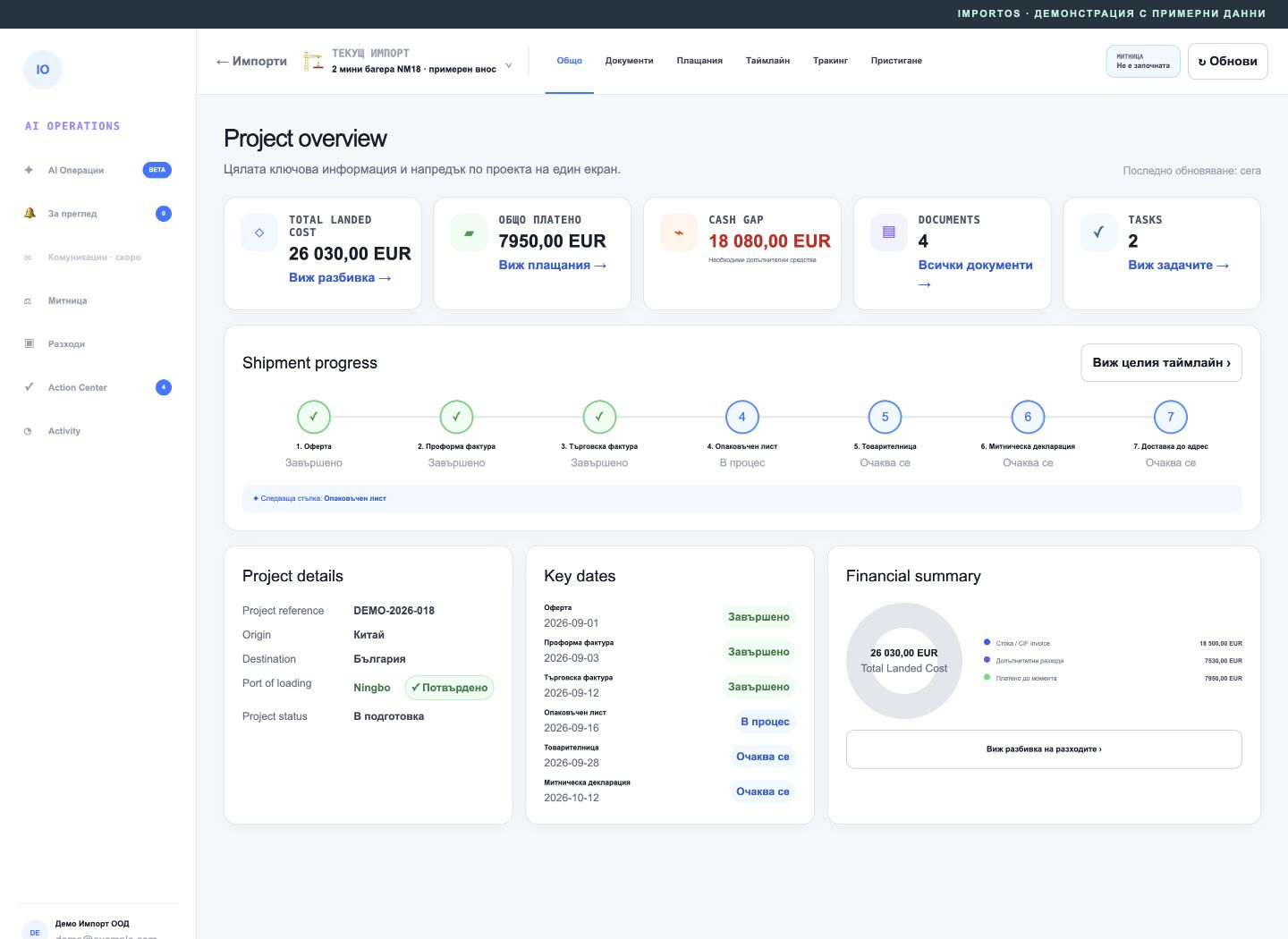Viewport: 1288px width, 939px height.
Task: Click the financial summary donut chart
Action: tap(904, 661)
